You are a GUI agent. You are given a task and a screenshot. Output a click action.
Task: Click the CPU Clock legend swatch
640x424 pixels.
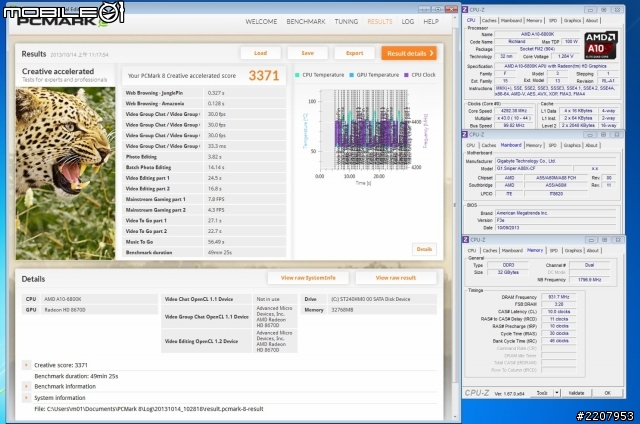406,75
